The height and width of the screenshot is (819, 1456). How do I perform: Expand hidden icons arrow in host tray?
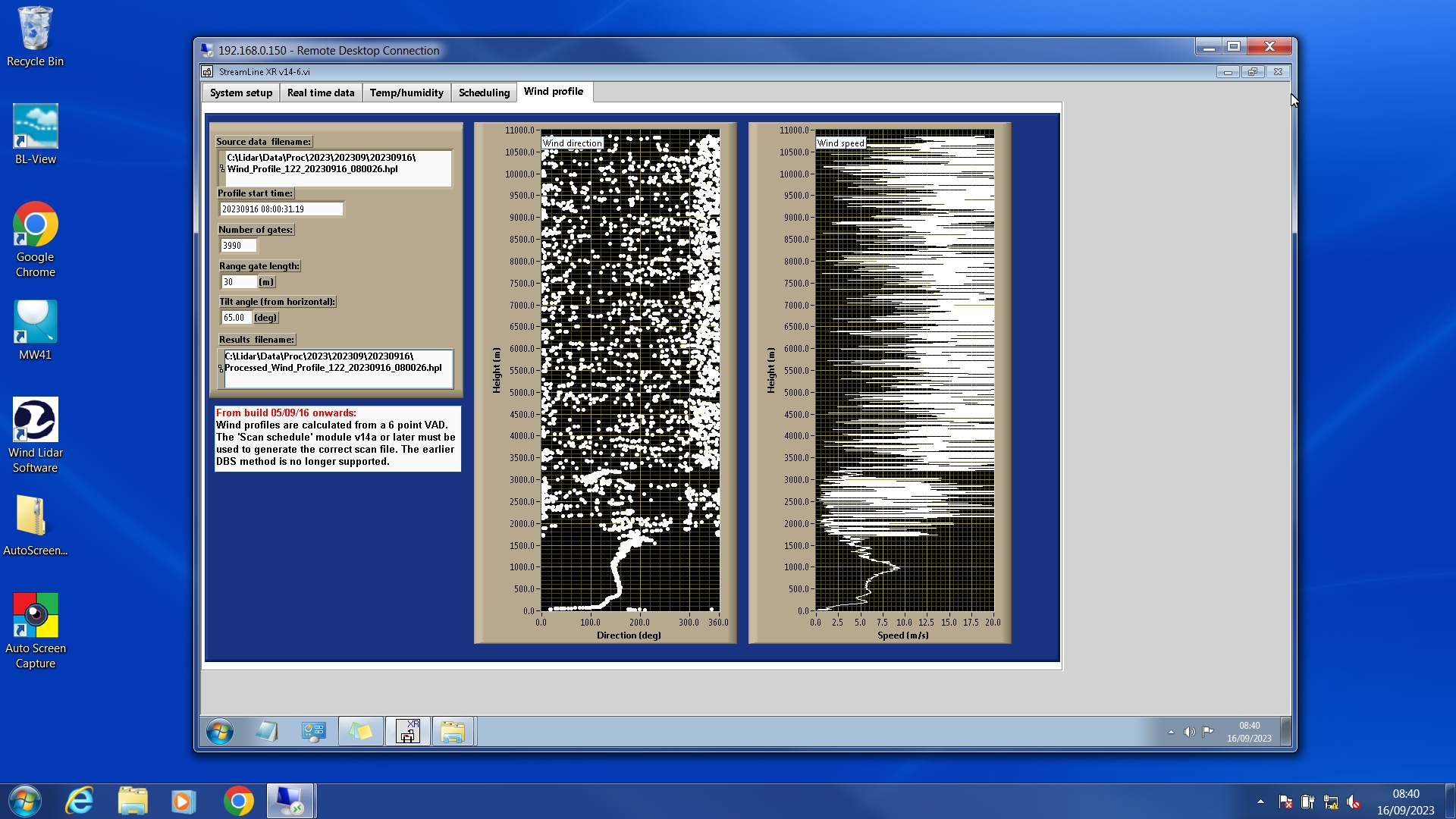coord(1260,801)
